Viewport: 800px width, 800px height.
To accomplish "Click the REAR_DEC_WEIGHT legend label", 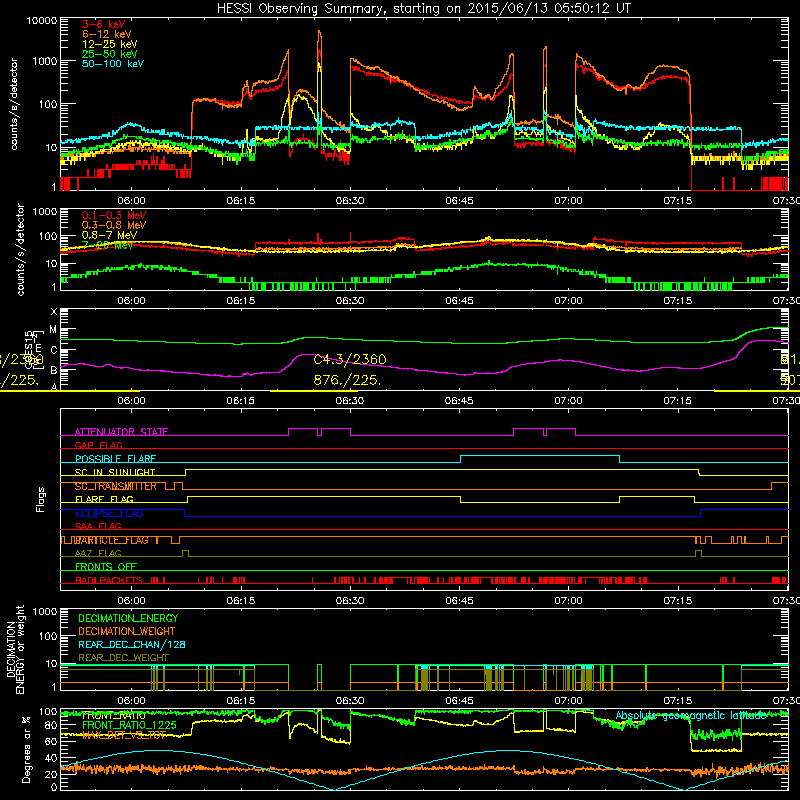I will point(123,658).
